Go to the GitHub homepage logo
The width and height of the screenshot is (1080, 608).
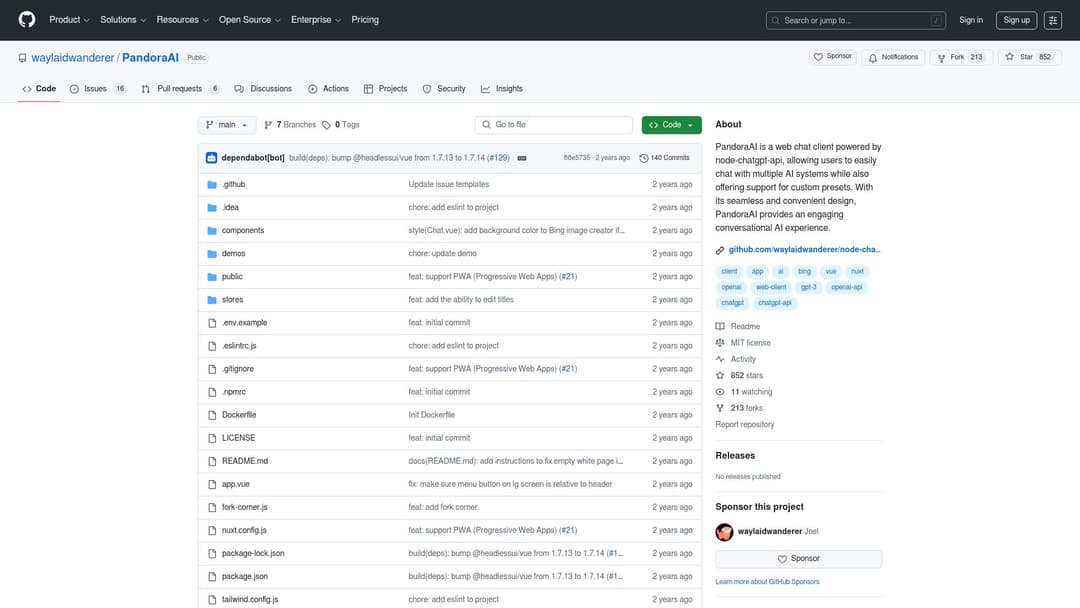pos(27,20)
